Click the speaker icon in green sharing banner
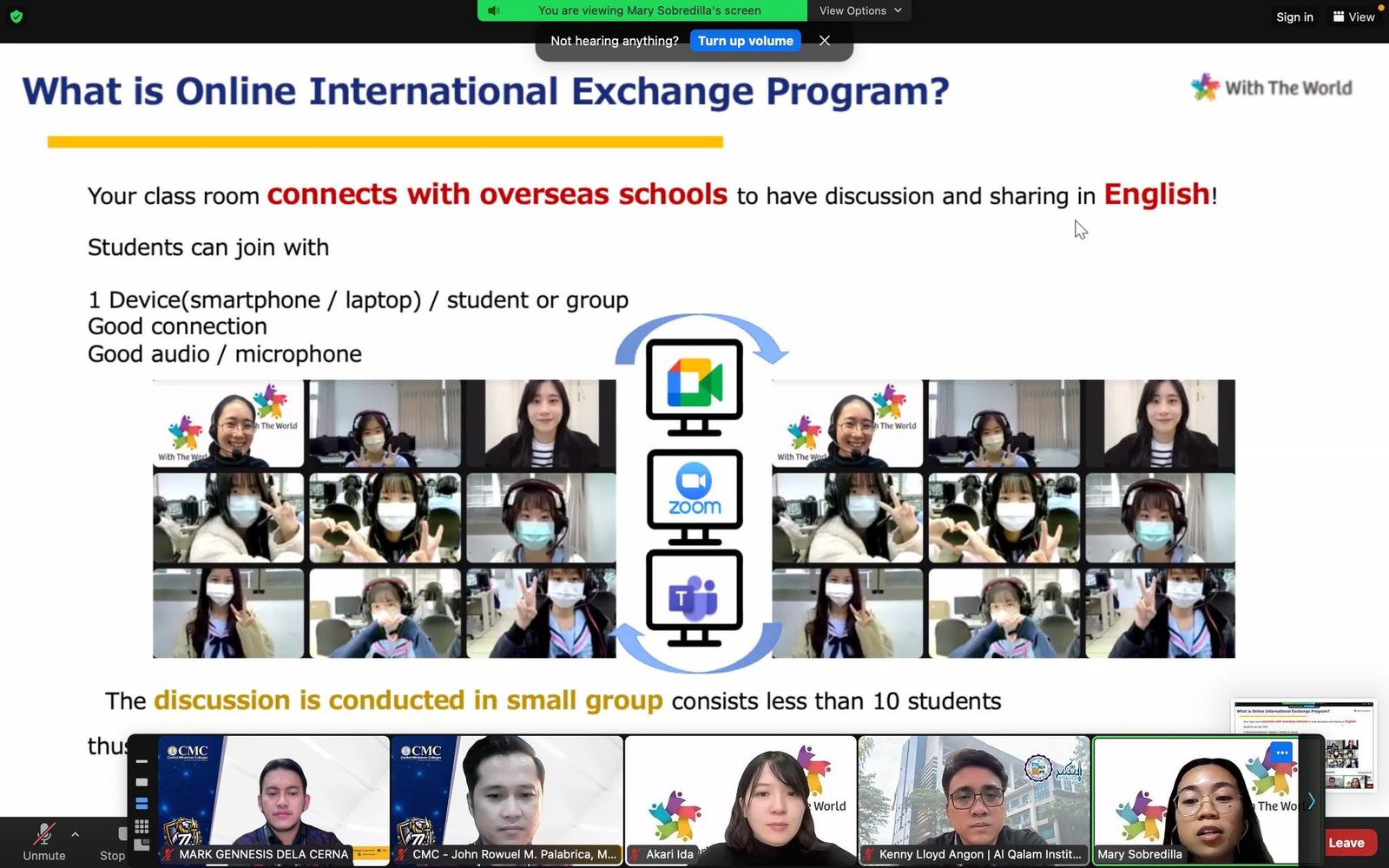The image size is (1389, 868). [x=494, y=10]
